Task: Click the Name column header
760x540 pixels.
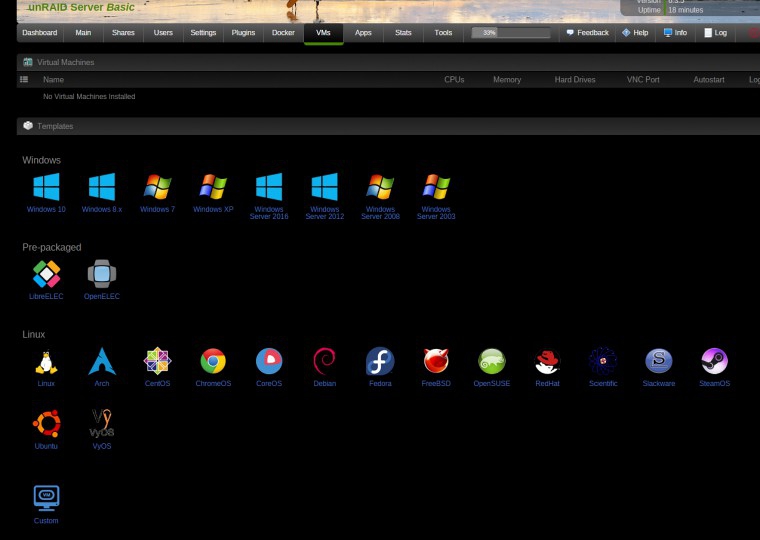Action: click(53, 79)
